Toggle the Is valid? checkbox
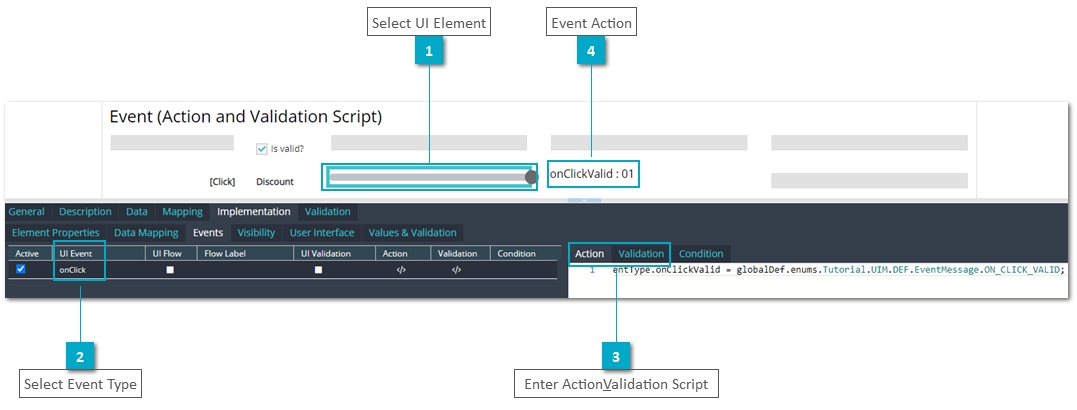This screenshot has width=1077, height=410. tap(262, 149)
